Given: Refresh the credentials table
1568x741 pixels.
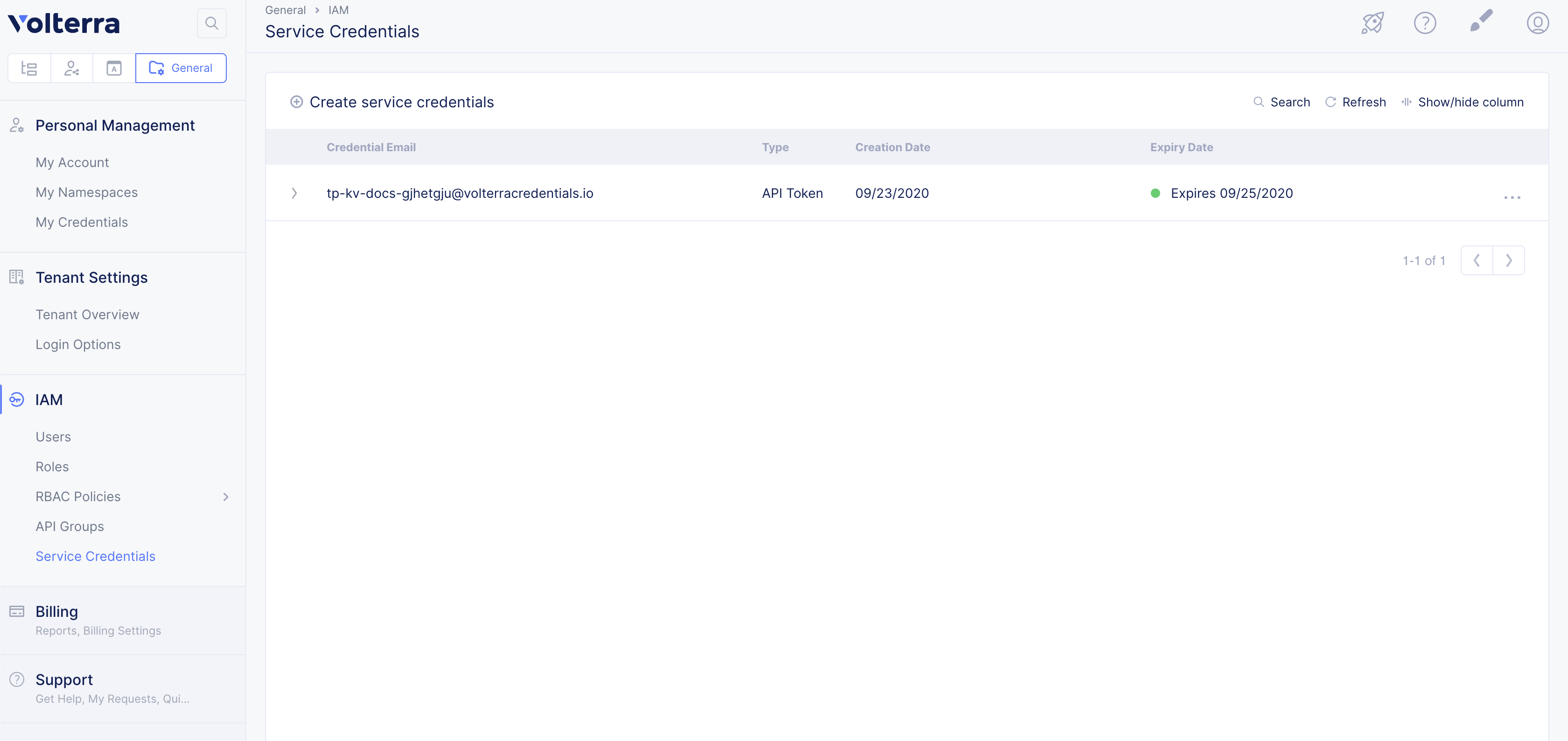Looking at the screenshot, I should pos(1356,102).
